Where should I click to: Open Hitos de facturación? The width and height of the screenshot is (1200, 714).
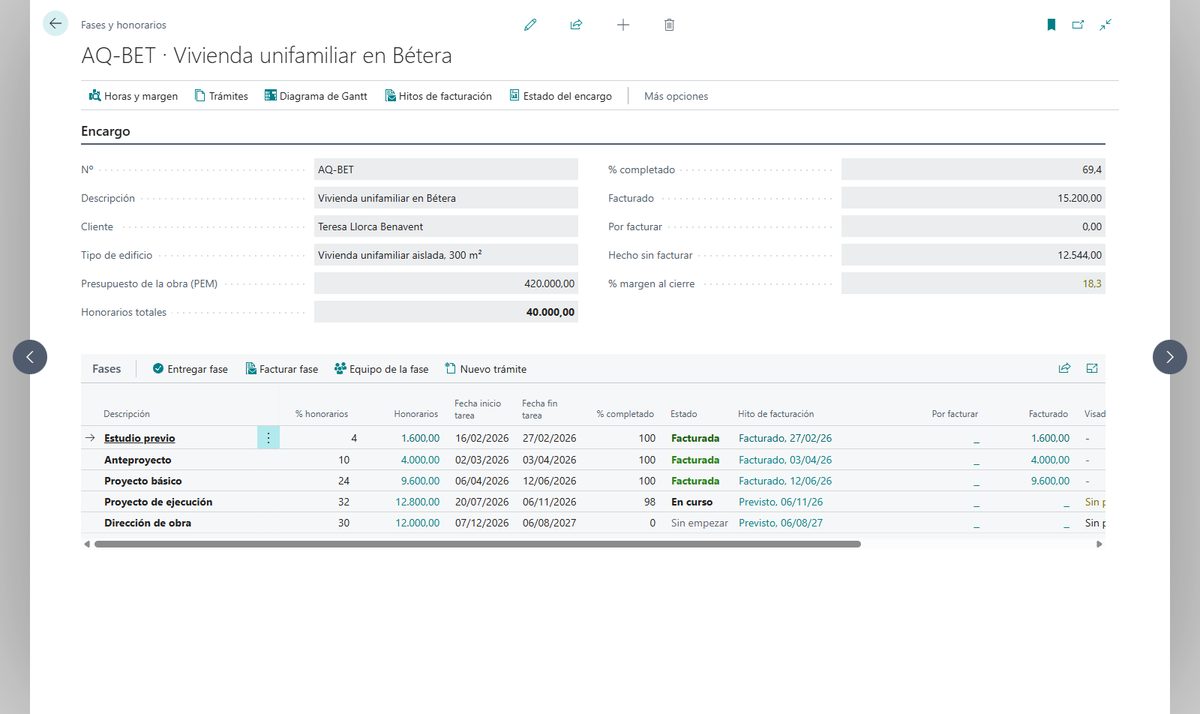tap(438, 96)
